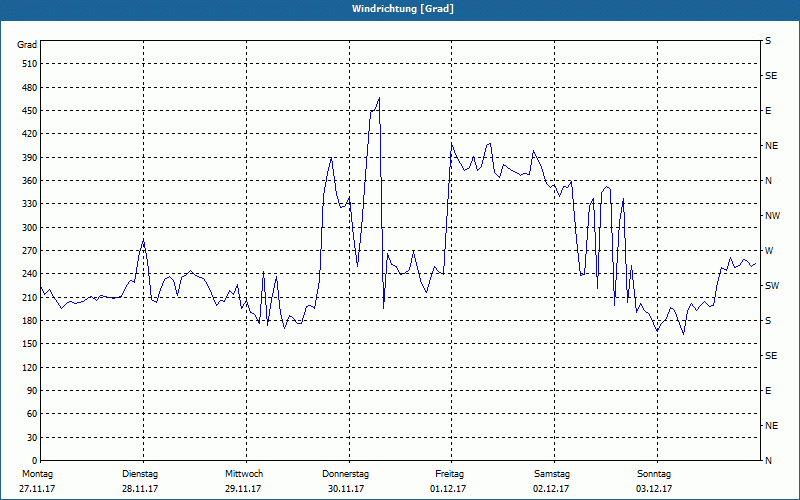800x500 pixels.
Task: Click the N compass label level with 0
Action: click(x=768, y=461)
